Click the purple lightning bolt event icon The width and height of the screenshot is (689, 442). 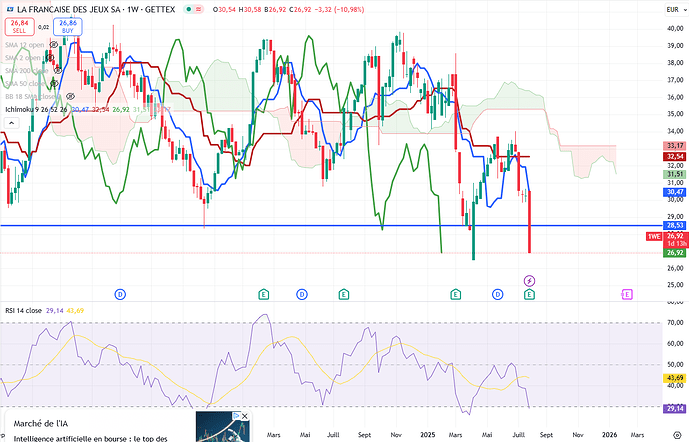coord(529,280)
